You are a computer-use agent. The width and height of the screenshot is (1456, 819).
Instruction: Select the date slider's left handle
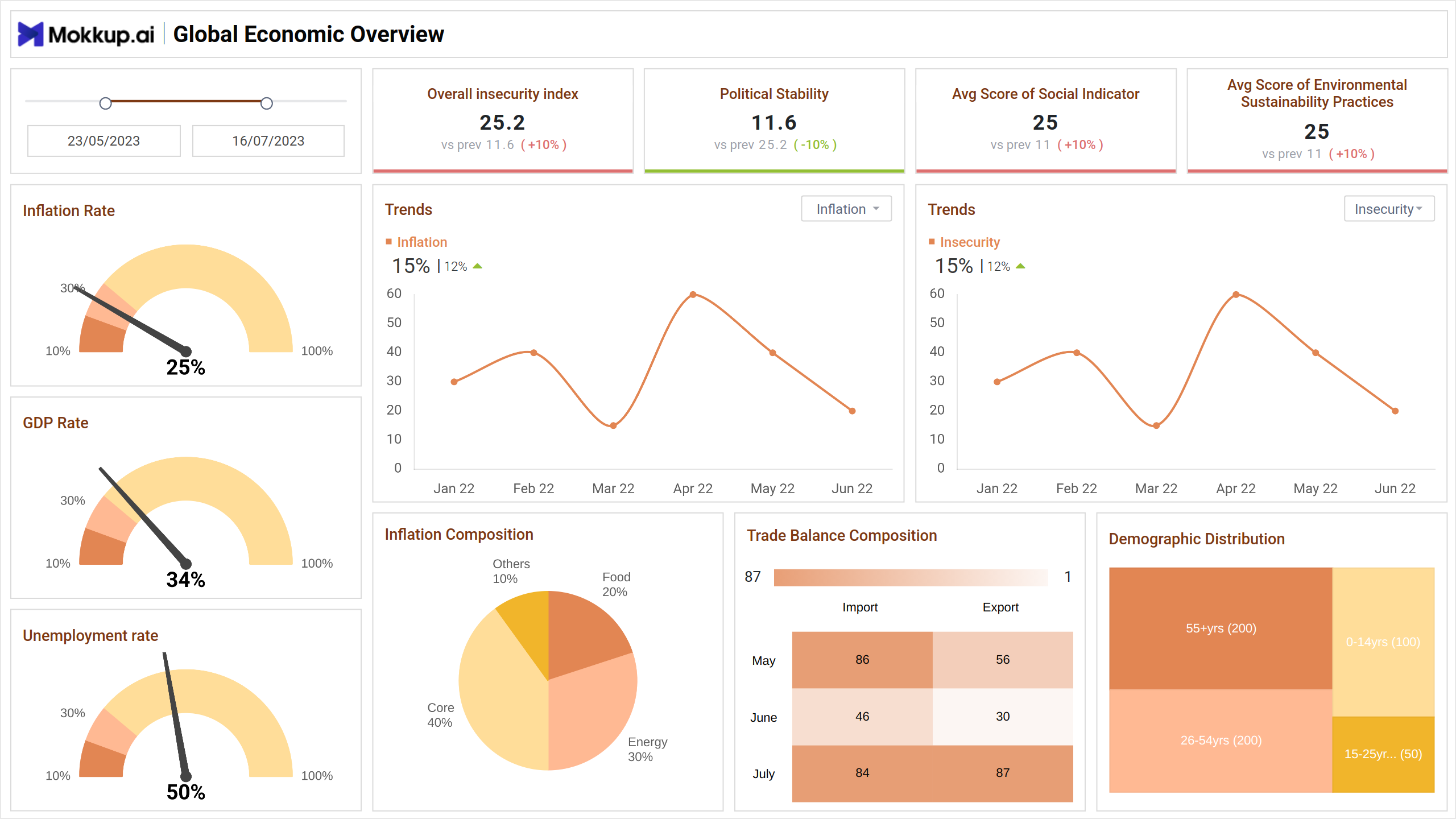tap(105, 104)
